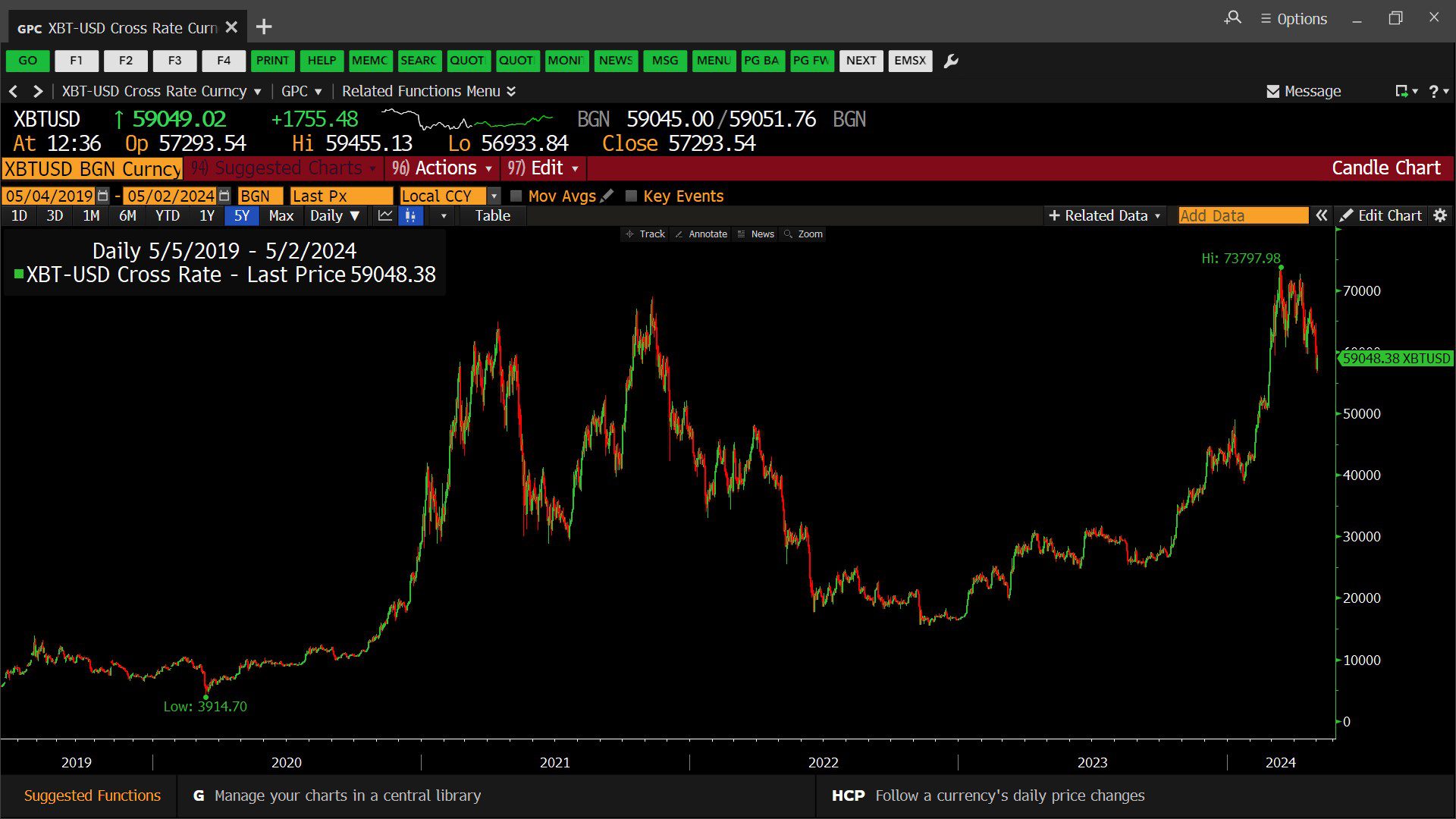Enable the Key Events checkbox

coord(631,196)
